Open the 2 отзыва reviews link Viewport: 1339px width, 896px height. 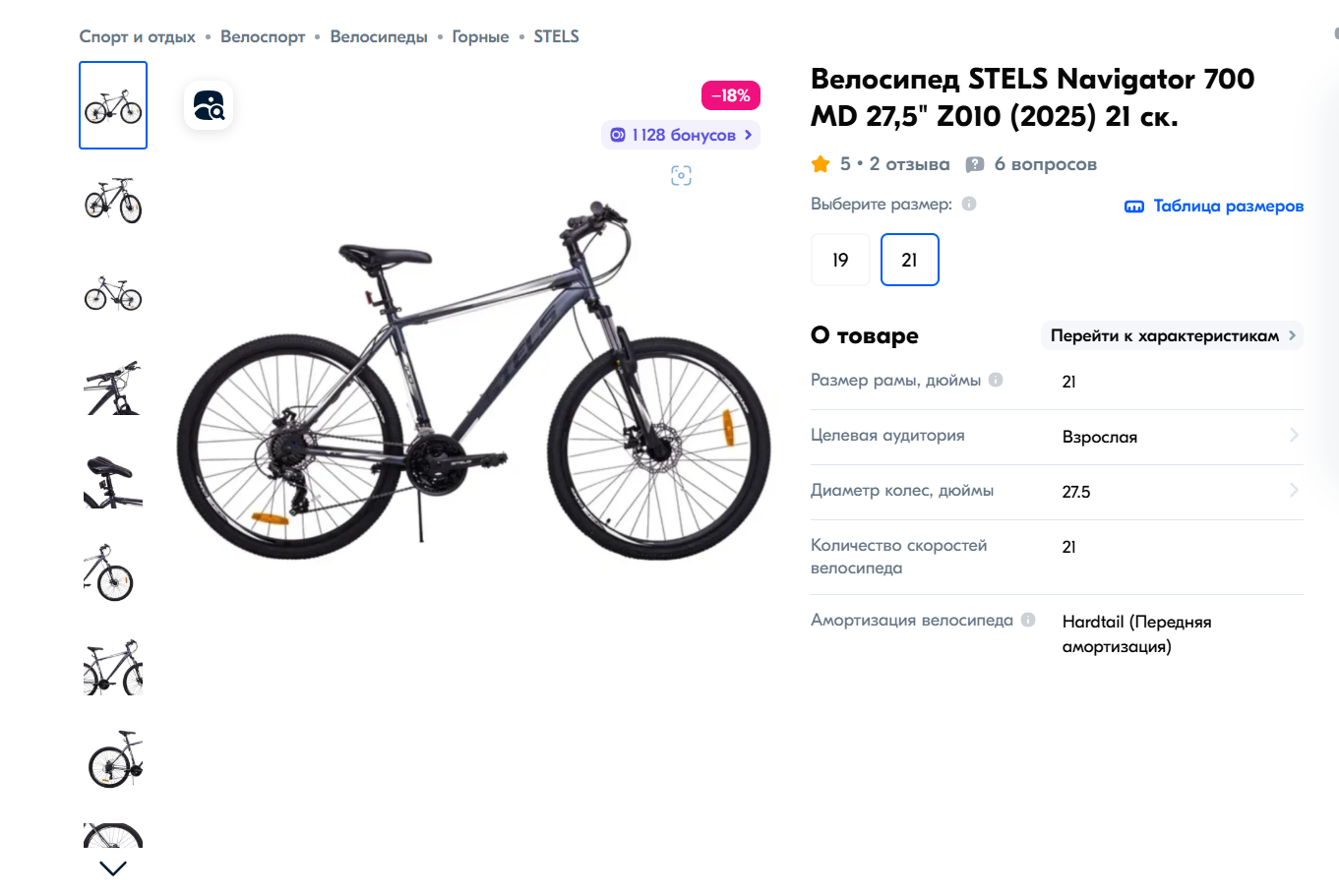pos(909,164)
